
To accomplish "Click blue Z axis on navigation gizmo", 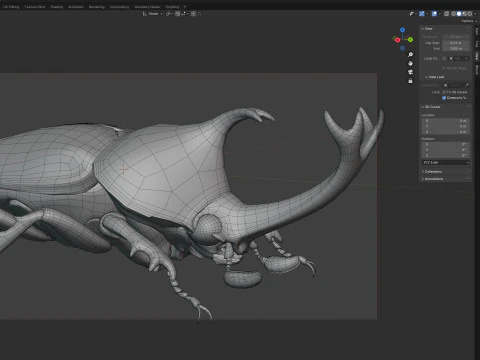I will pos(403,30).
